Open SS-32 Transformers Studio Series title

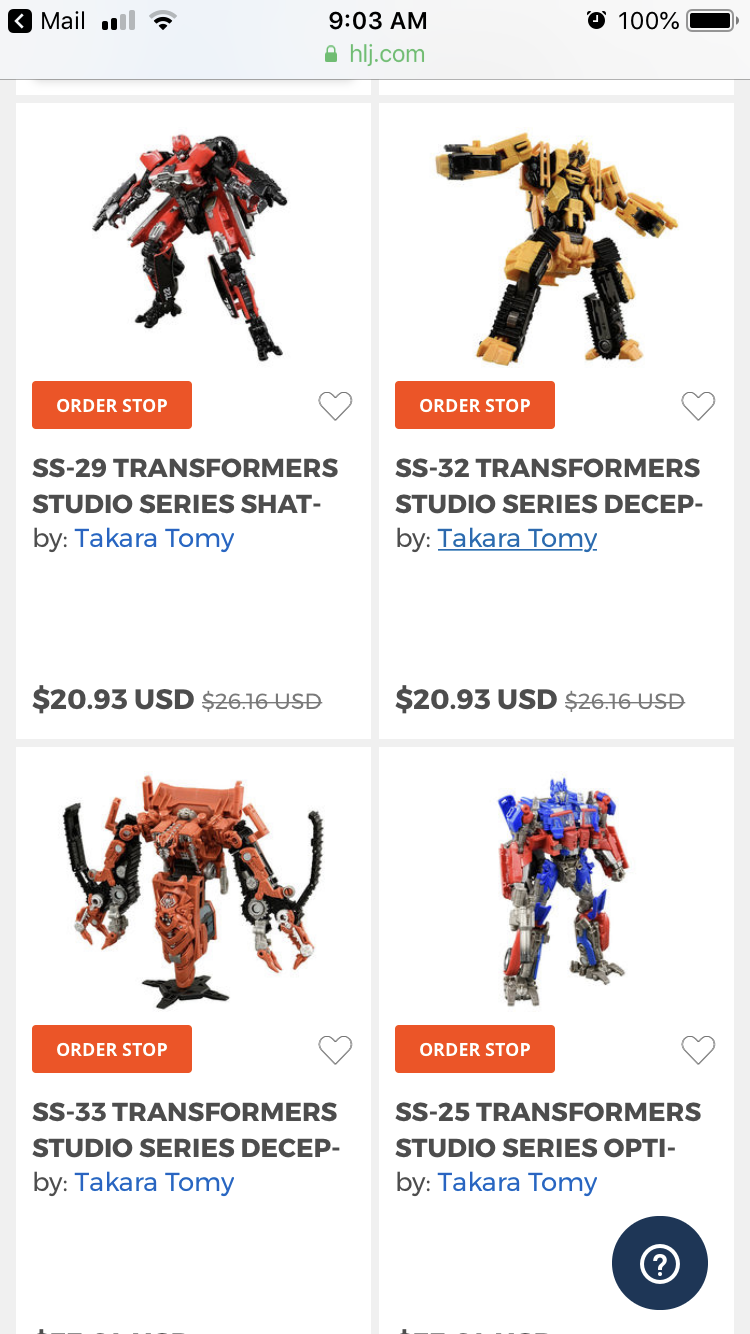[x=549, y=486]
